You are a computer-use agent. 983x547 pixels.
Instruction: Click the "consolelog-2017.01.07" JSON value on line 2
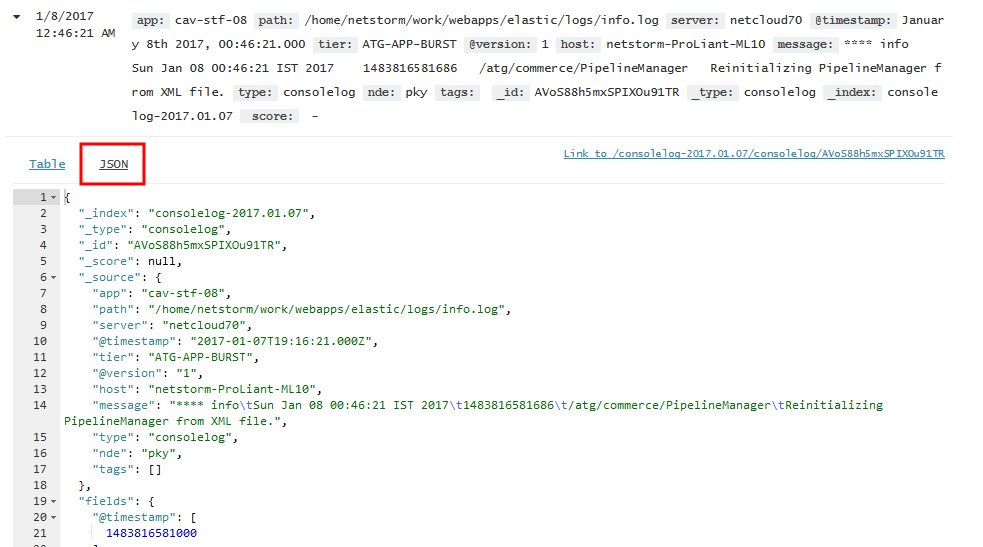point(228,214)
